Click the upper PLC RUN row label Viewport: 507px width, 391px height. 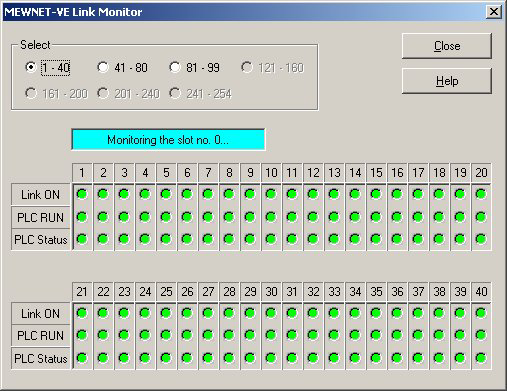click(x=41, y=217)
